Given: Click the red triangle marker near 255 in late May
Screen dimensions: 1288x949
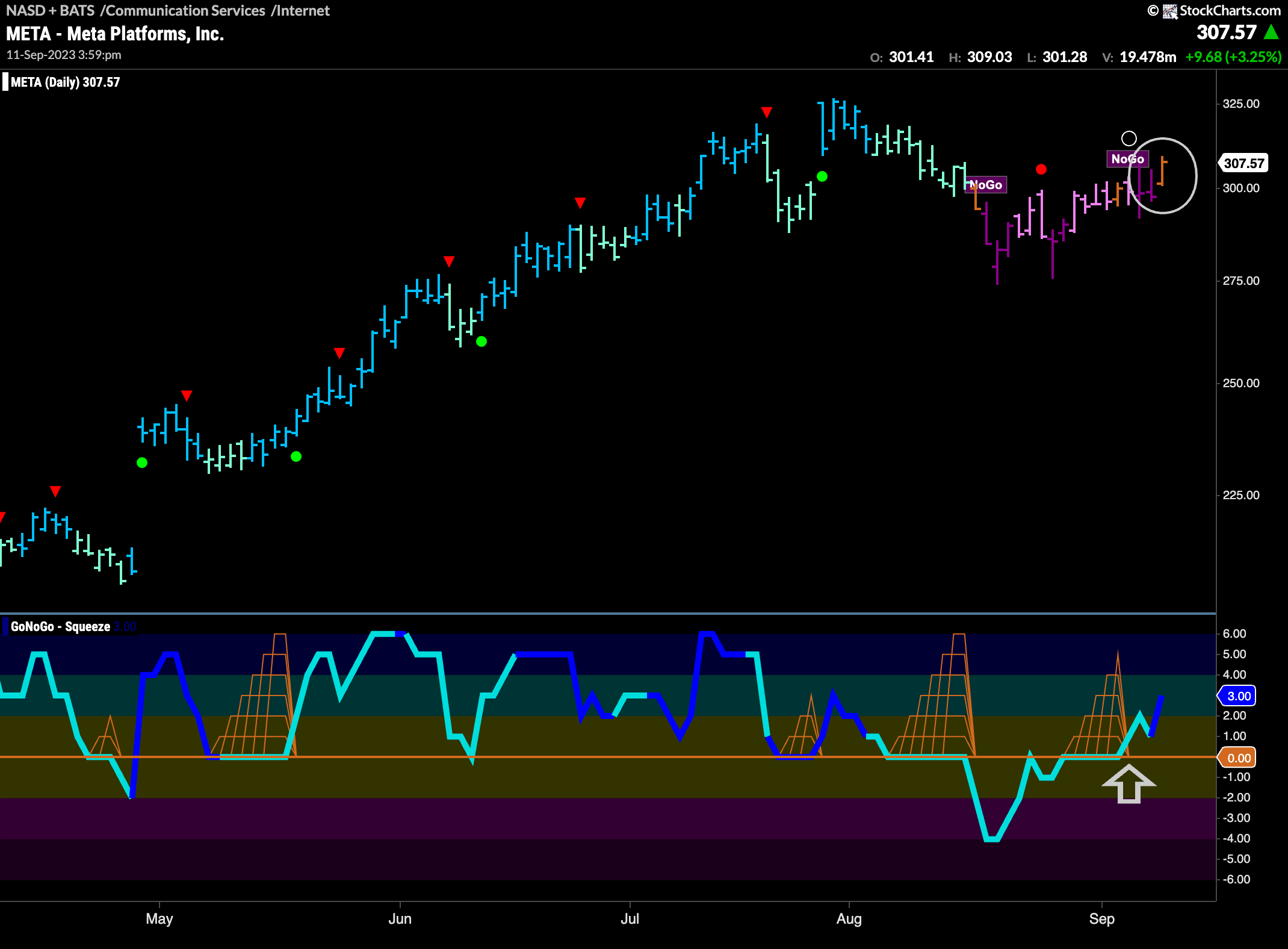Looking at the screenshot, I should click(x=339, y=353).
